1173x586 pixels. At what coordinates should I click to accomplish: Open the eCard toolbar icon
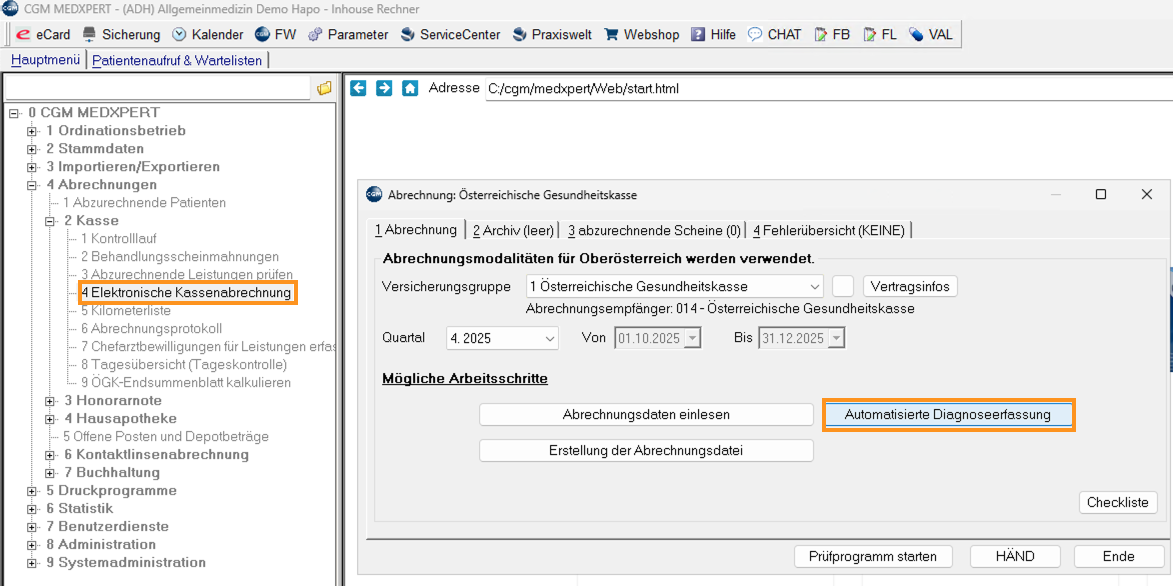[23, 34]
